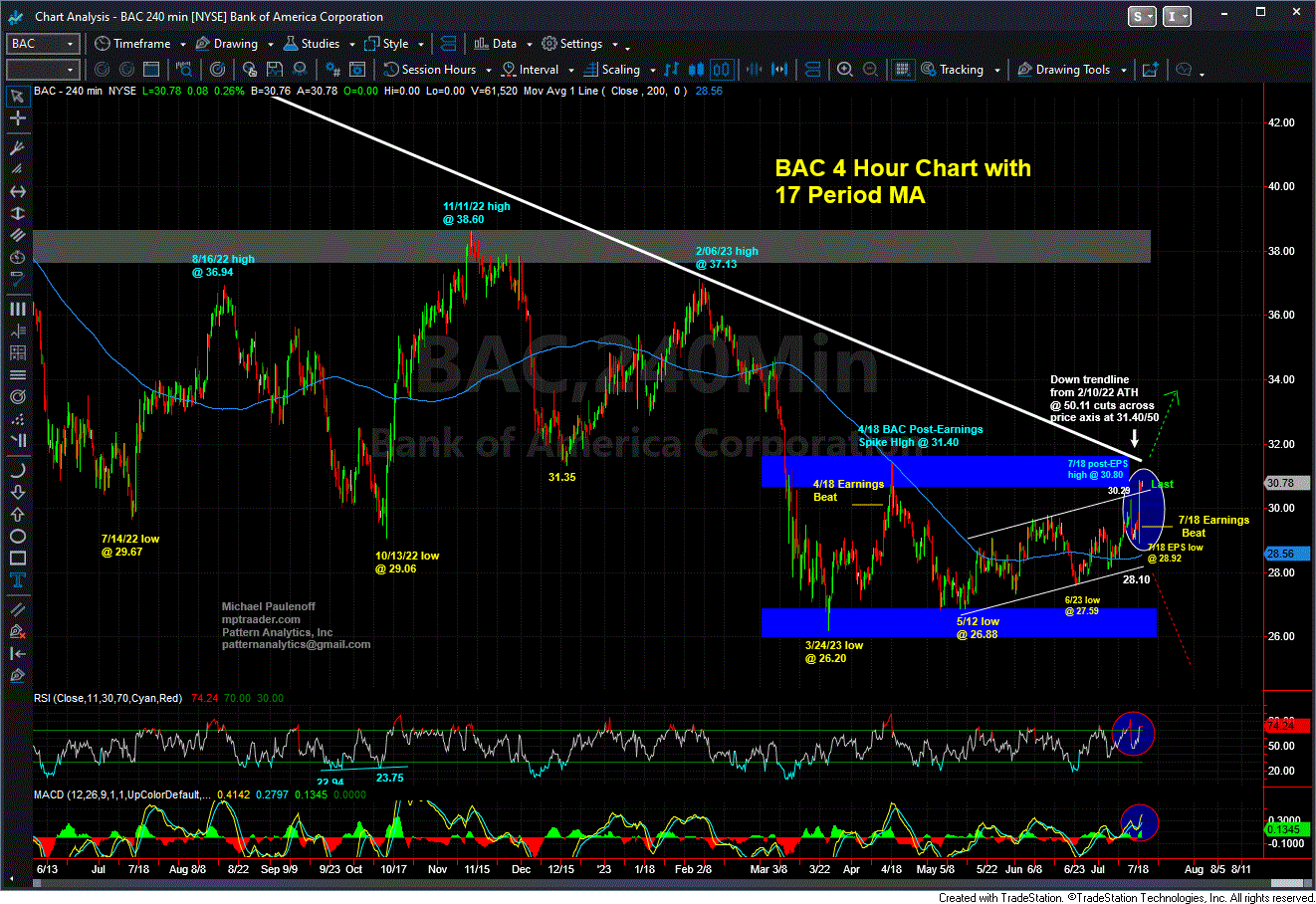The image size is (1316, 904).
Task: Choose the up arrow drawing tool
Action: point(17,515)
